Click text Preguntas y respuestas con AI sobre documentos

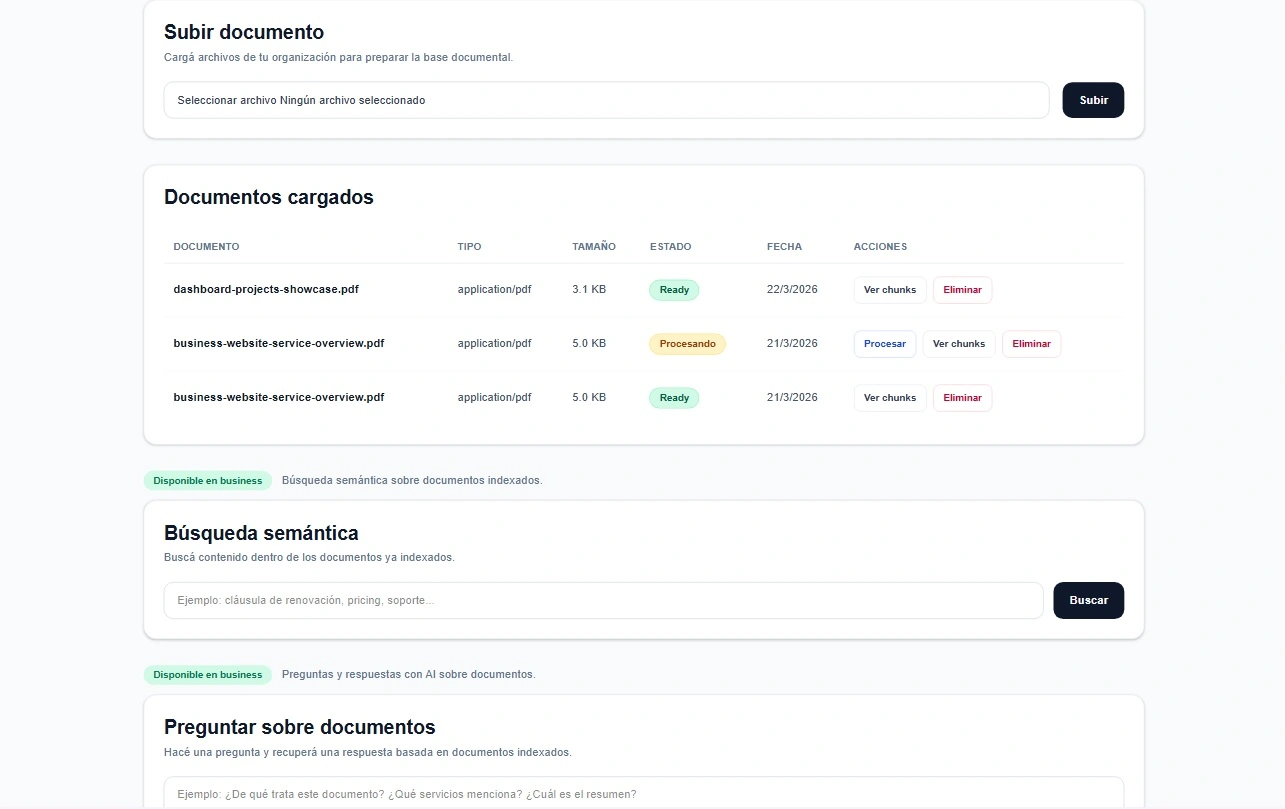[x=409, y=675]
